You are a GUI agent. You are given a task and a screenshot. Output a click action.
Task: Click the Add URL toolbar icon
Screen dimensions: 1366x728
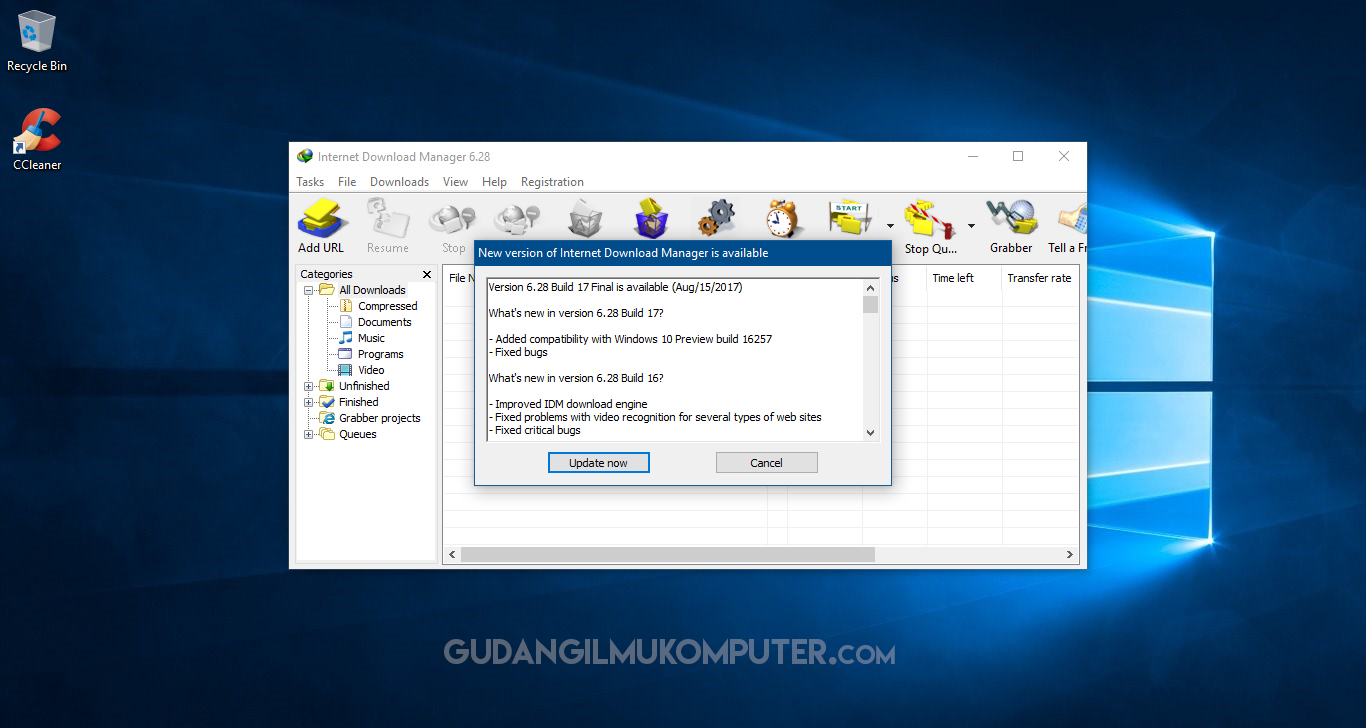click(x=321, y=219)
